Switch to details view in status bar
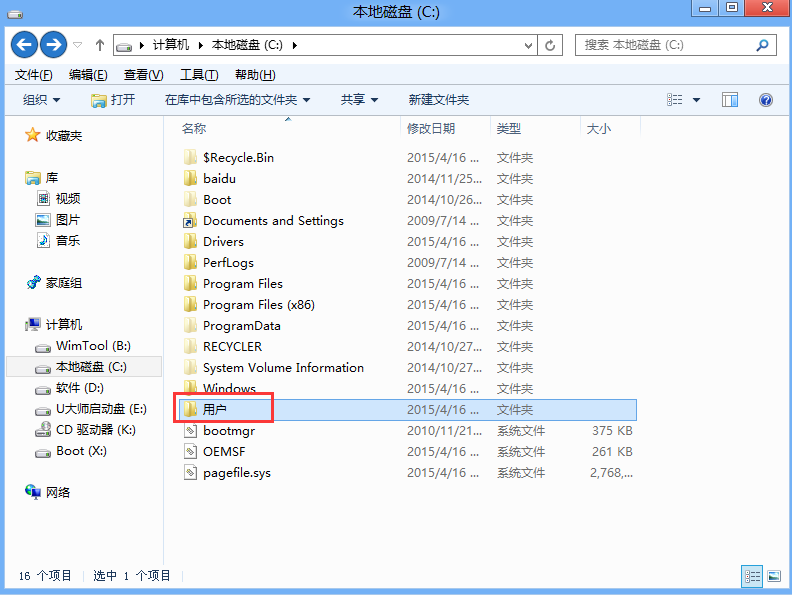The image size is (792, 595). (752, 576)
